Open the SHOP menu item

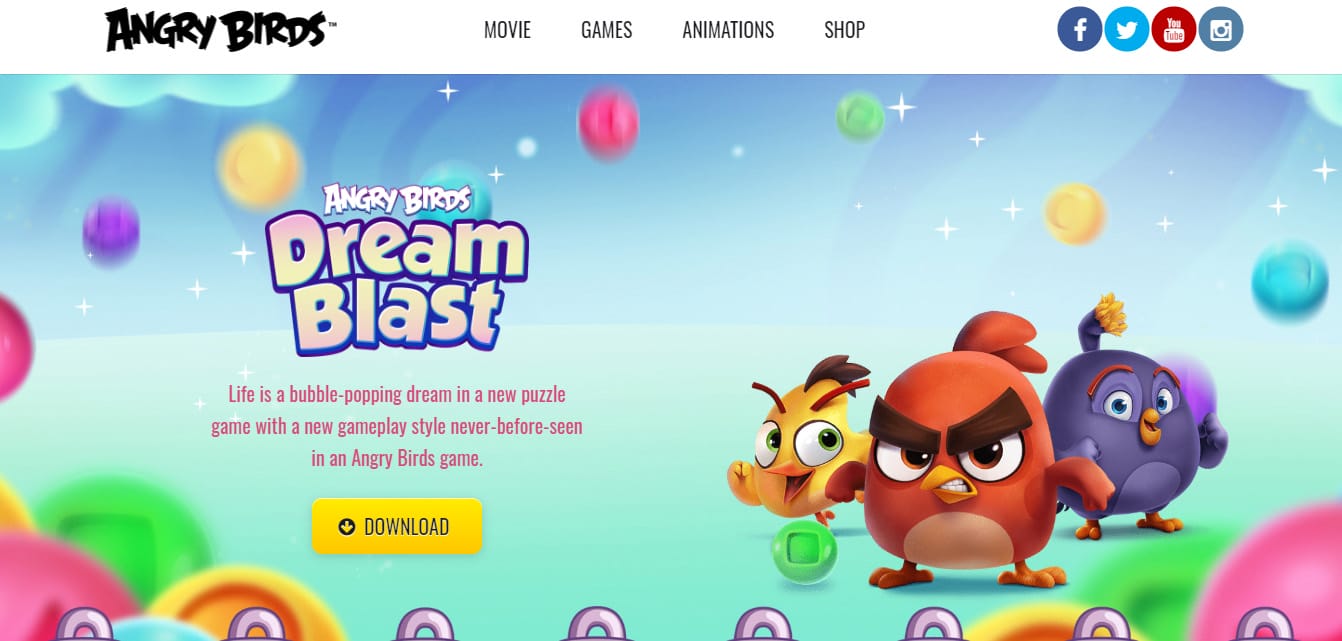point(844,30)
